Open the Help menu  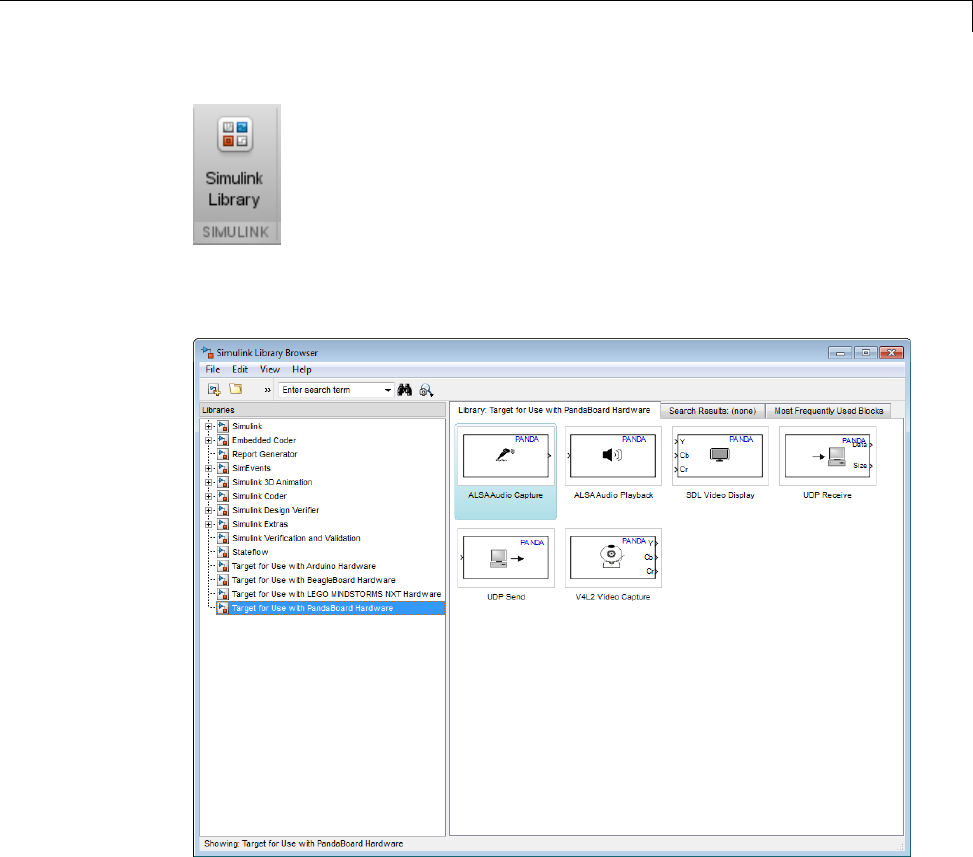click(302, 369)
